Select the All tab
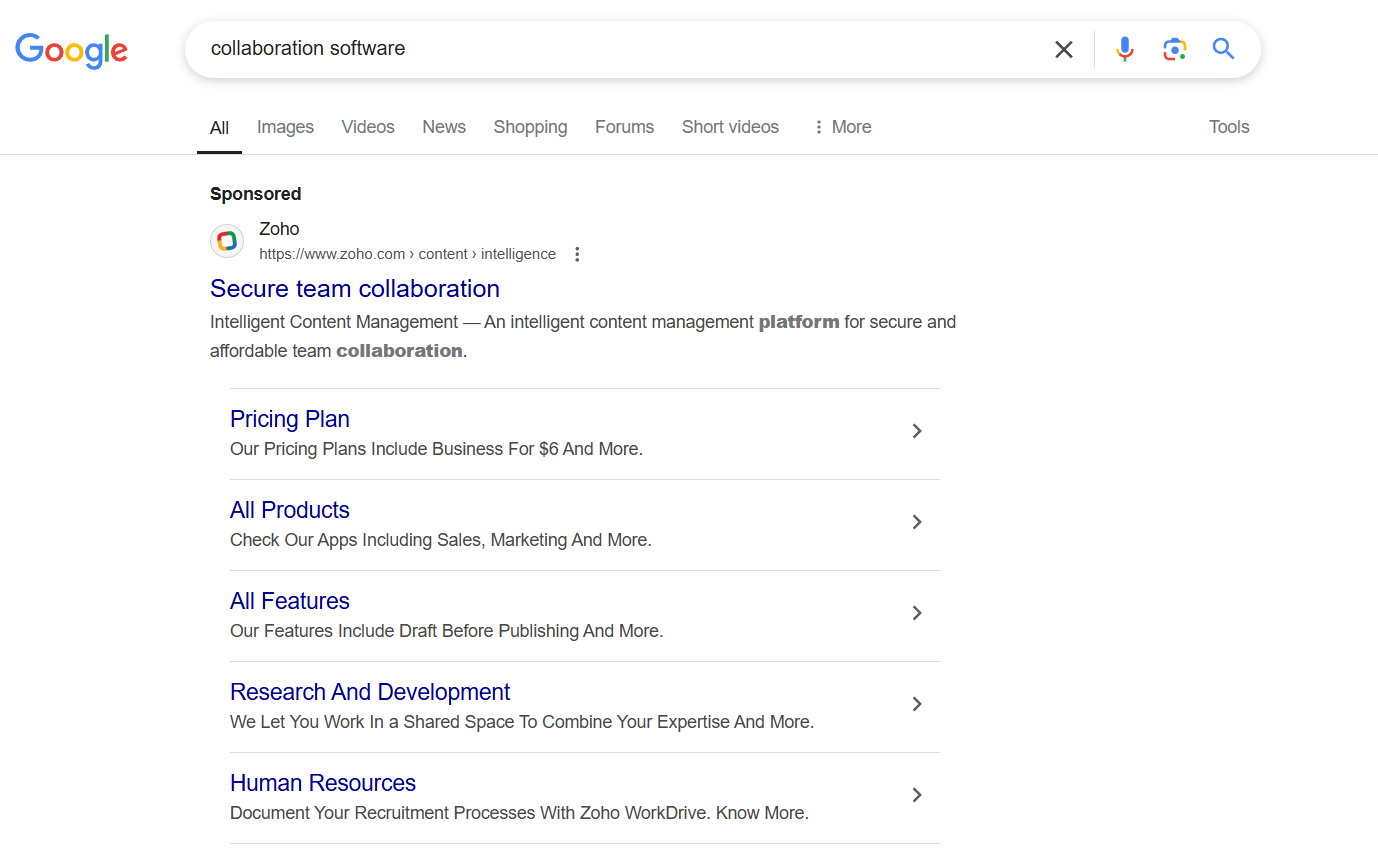The image size is (1378, 851). click(219, 127)
